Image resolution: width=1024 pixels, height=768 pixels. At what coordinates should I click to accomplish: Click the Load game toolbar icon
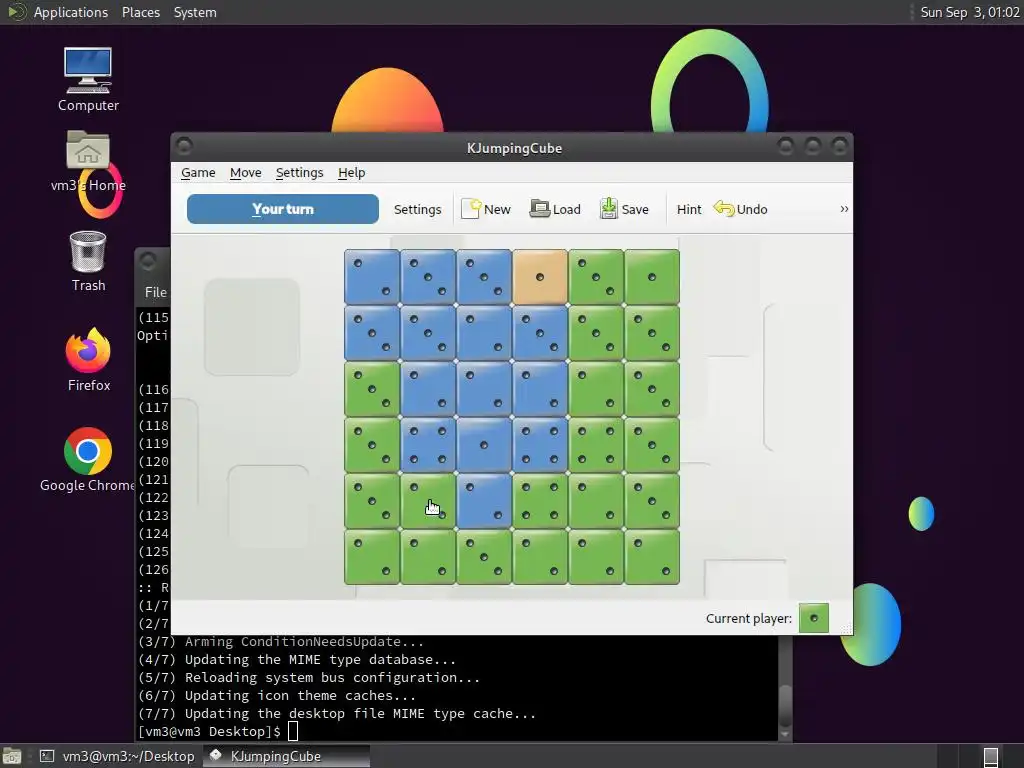554,209
